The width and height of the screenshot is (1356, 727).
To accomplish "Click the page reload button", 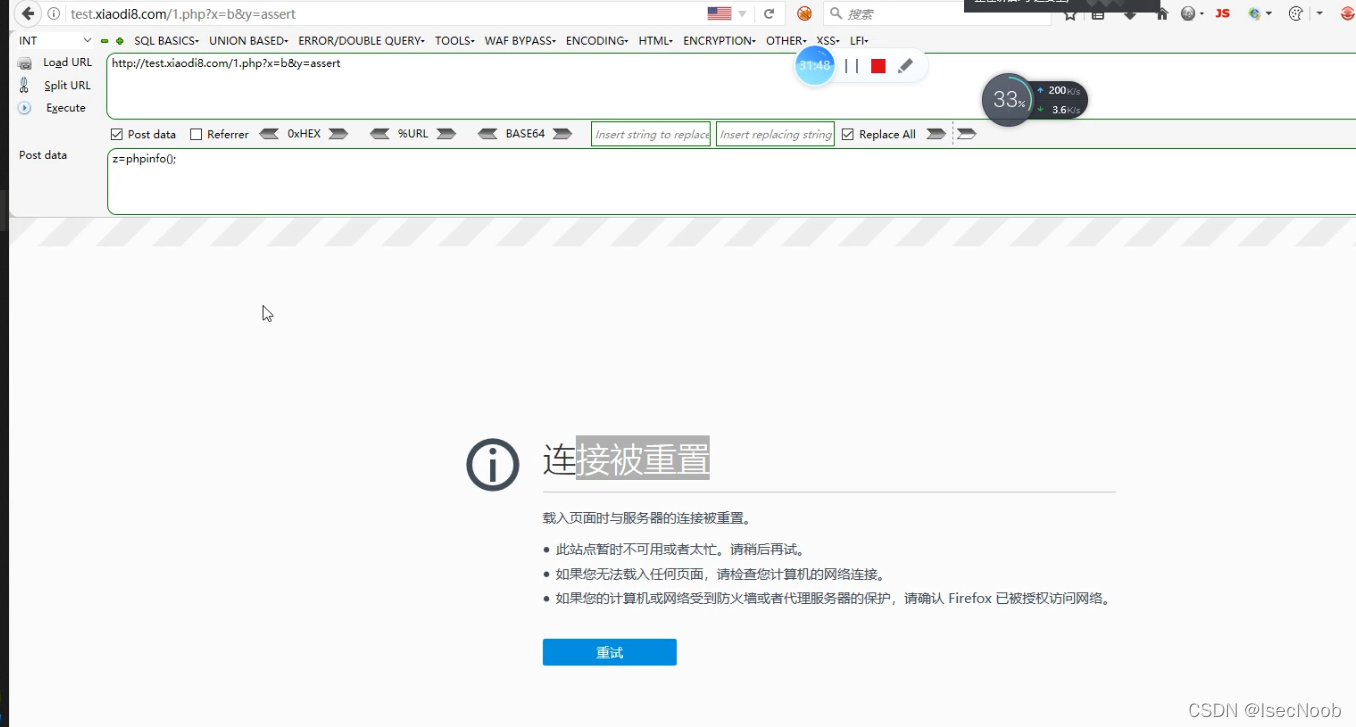I will click(x=768, y=15).
